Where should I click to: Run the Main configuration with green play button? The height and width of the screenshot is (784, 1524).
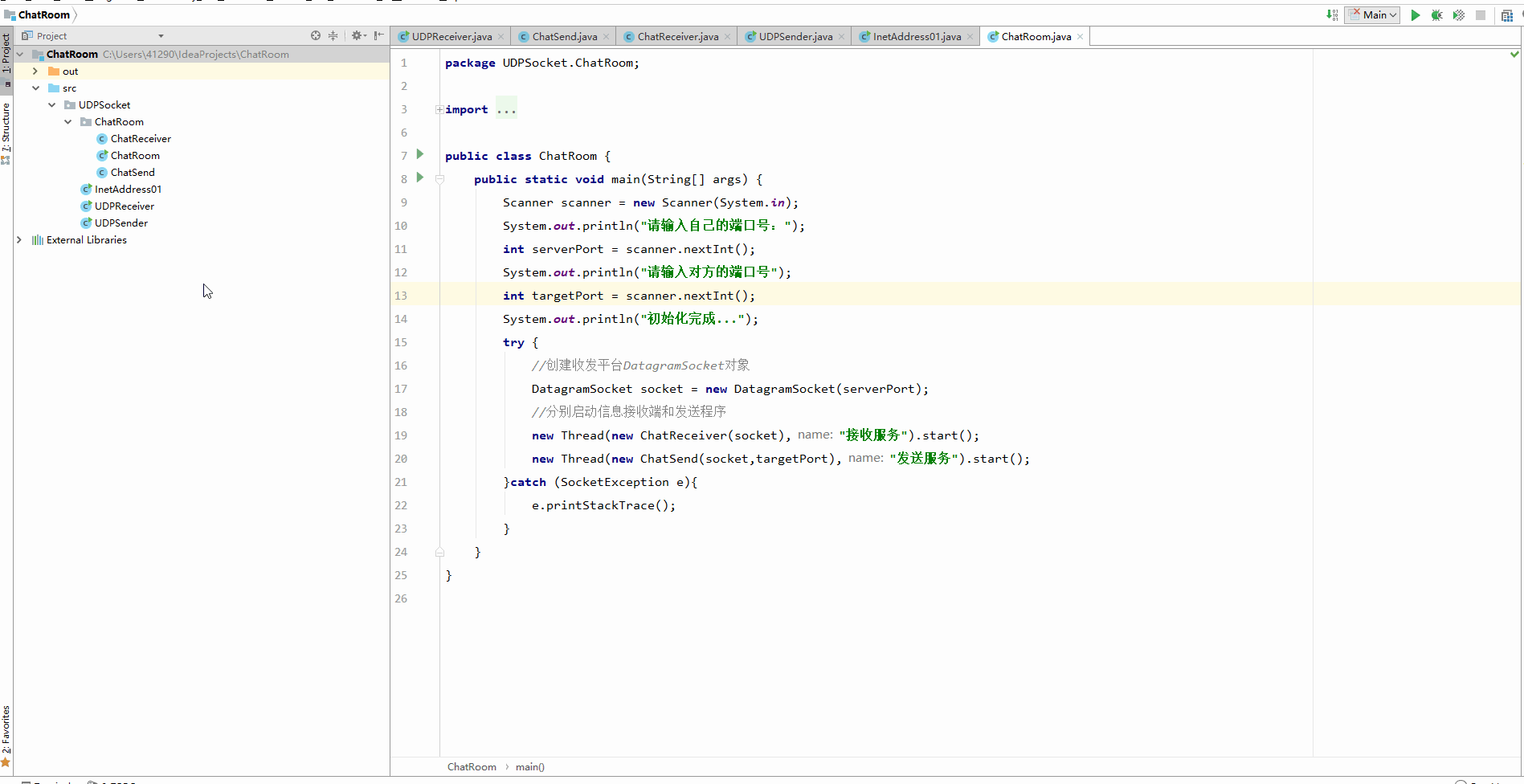[1416, 15]
